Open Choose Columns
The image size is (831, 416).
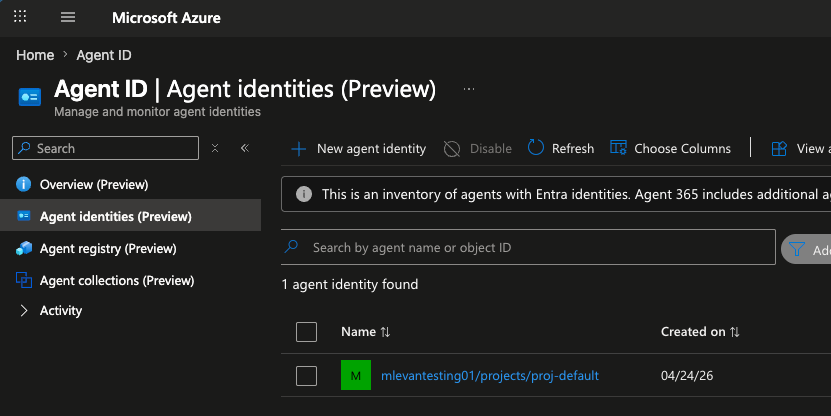(x=670, y=148)
